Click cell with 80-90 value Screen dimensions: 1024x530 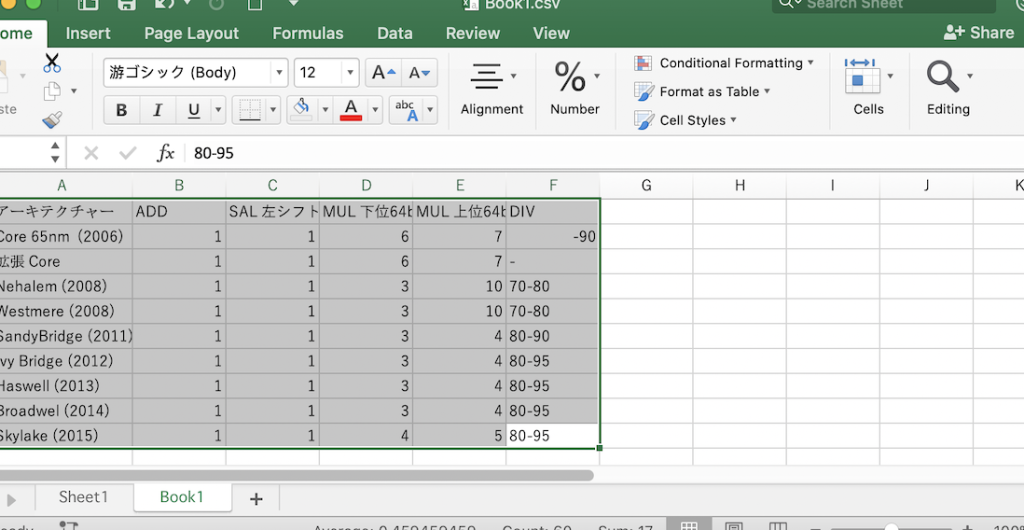click(552, 336)
